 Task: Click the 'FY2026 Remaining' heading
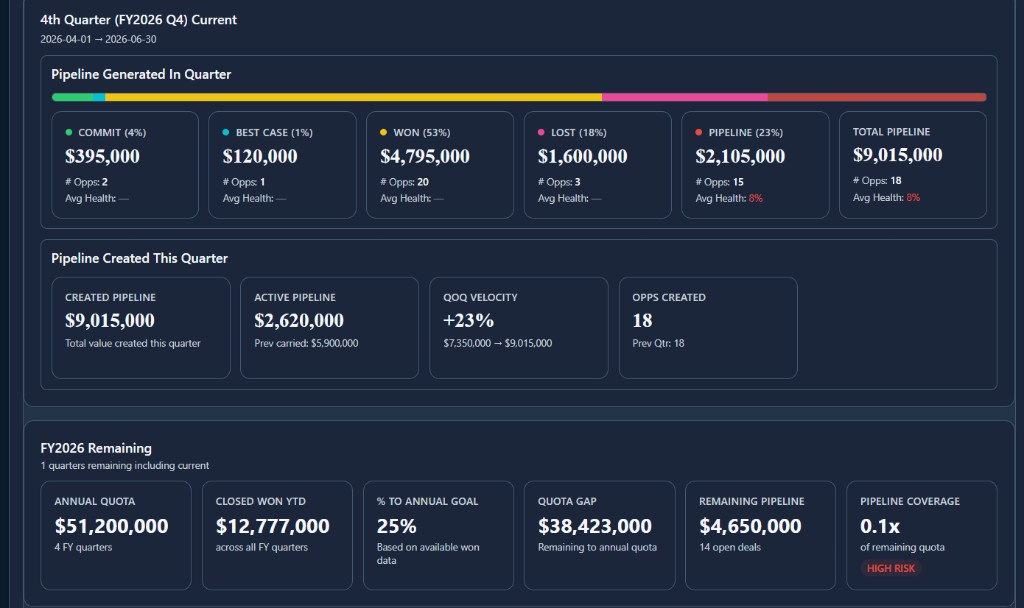click(x=96, y=448)
